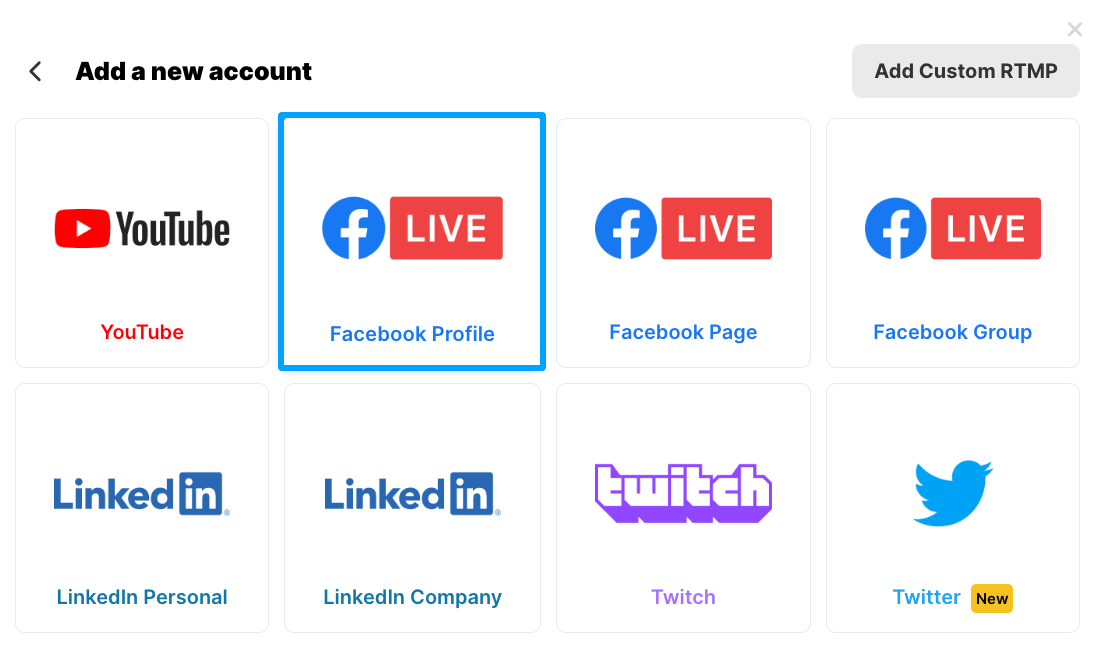Select the highlighted Facebook Profile card

point(411,241)
